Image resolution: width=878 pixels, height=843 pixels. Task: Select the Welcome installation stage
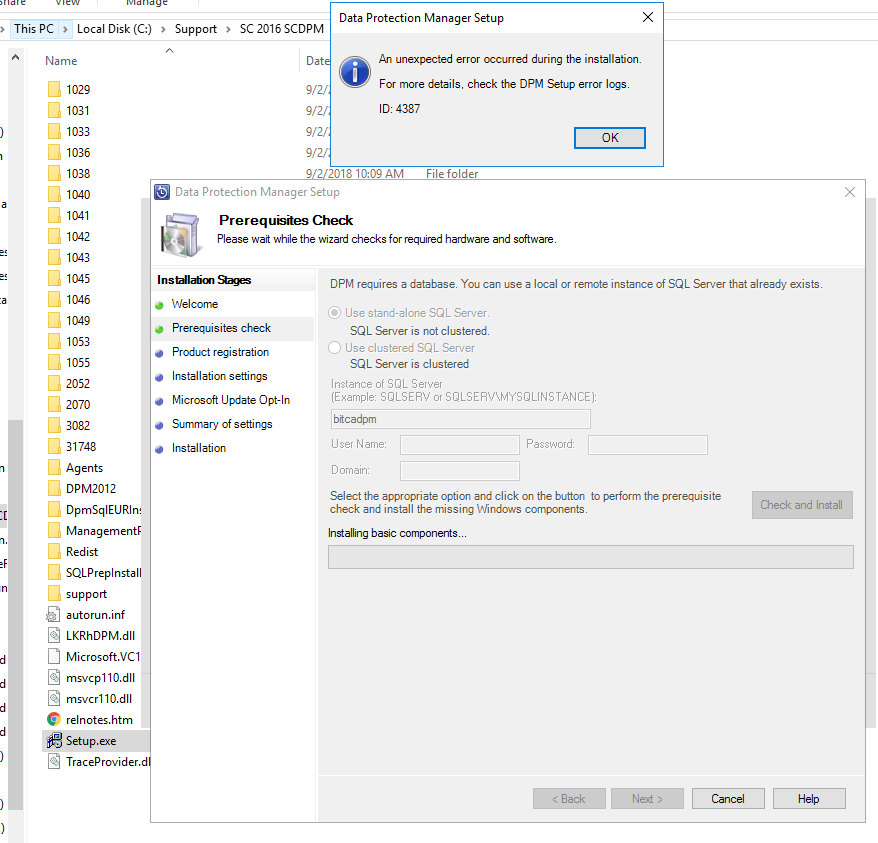(x=194, y=304)
